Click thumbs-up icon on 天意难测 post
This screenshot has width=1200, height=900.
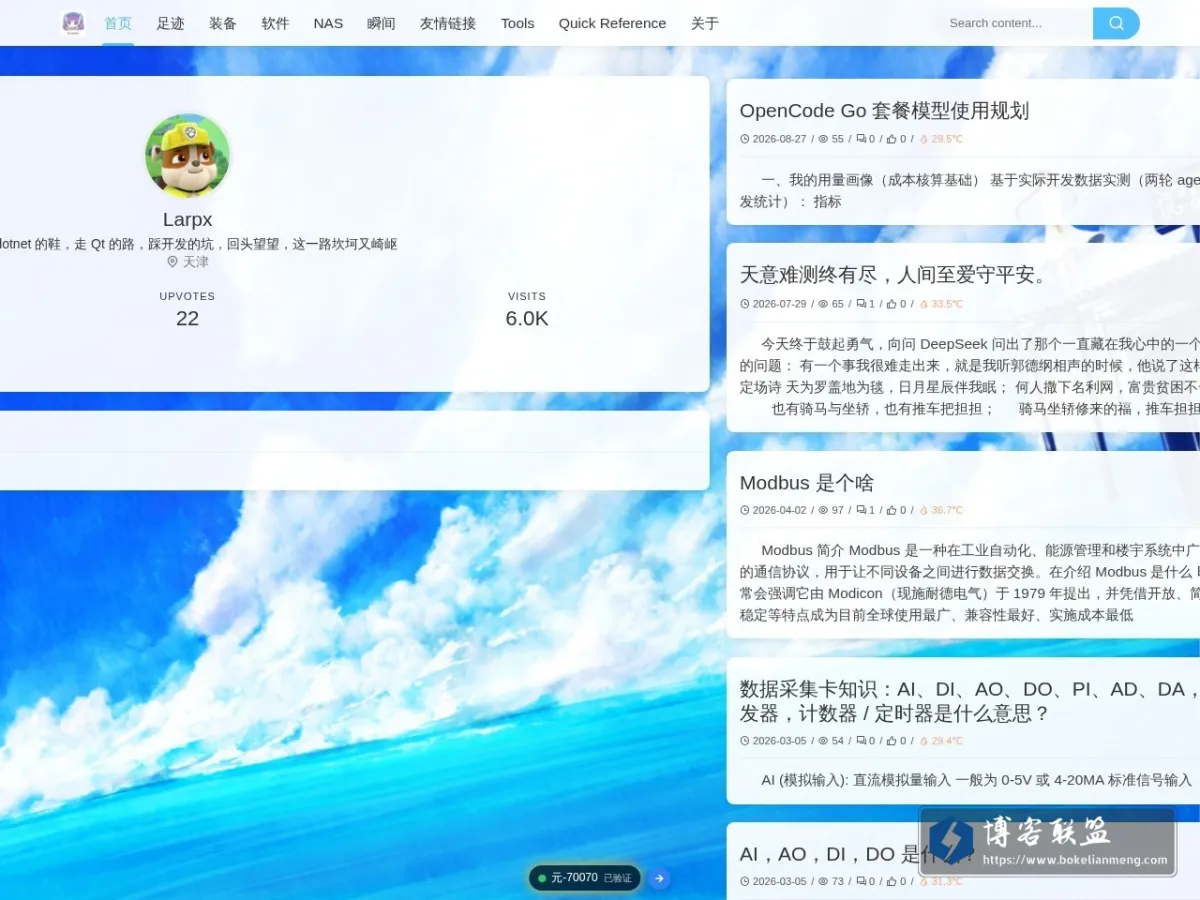[892, 304]
